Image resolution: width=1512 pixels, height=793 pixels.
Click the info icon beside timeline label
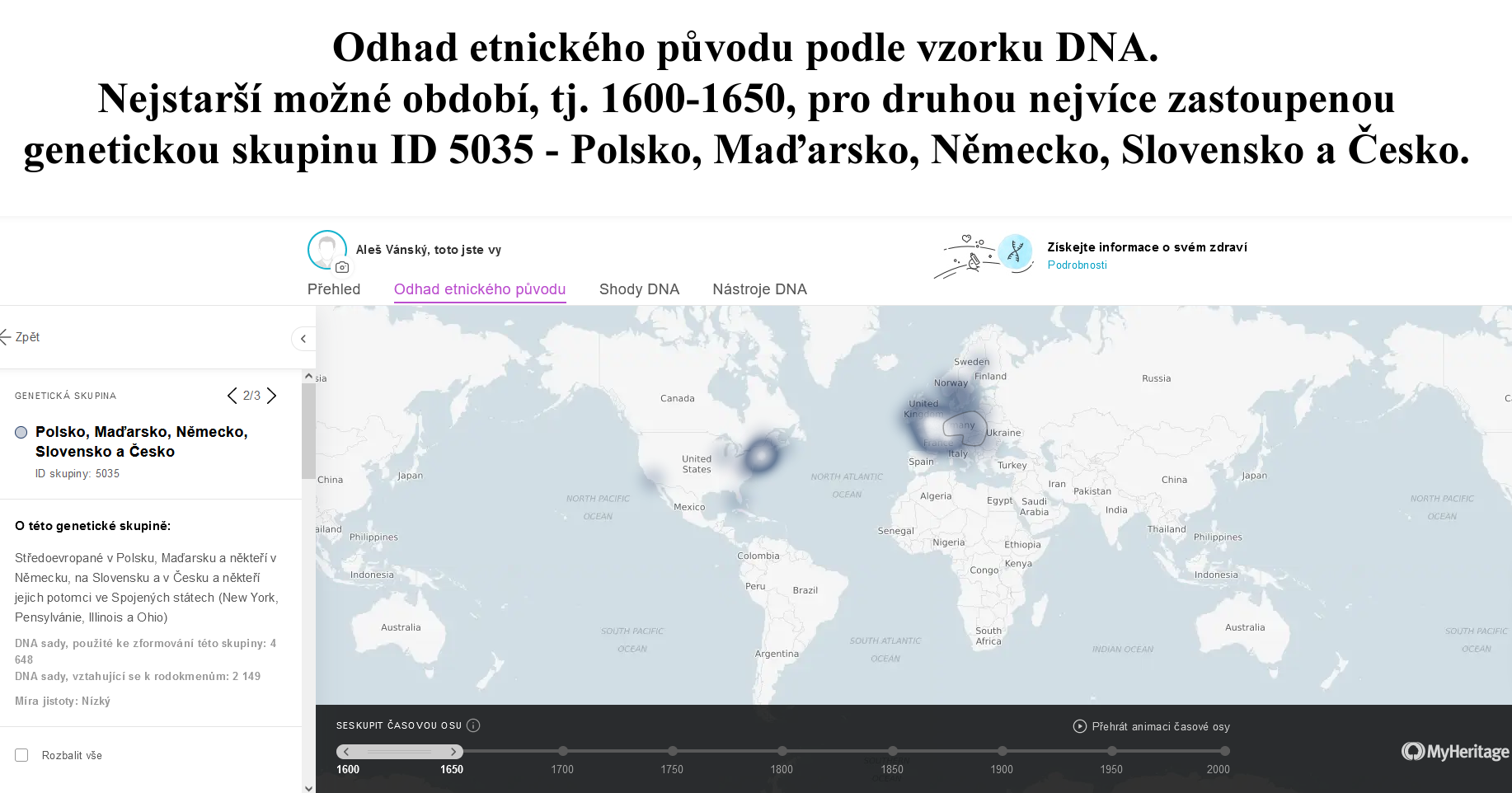pos(473,725)
